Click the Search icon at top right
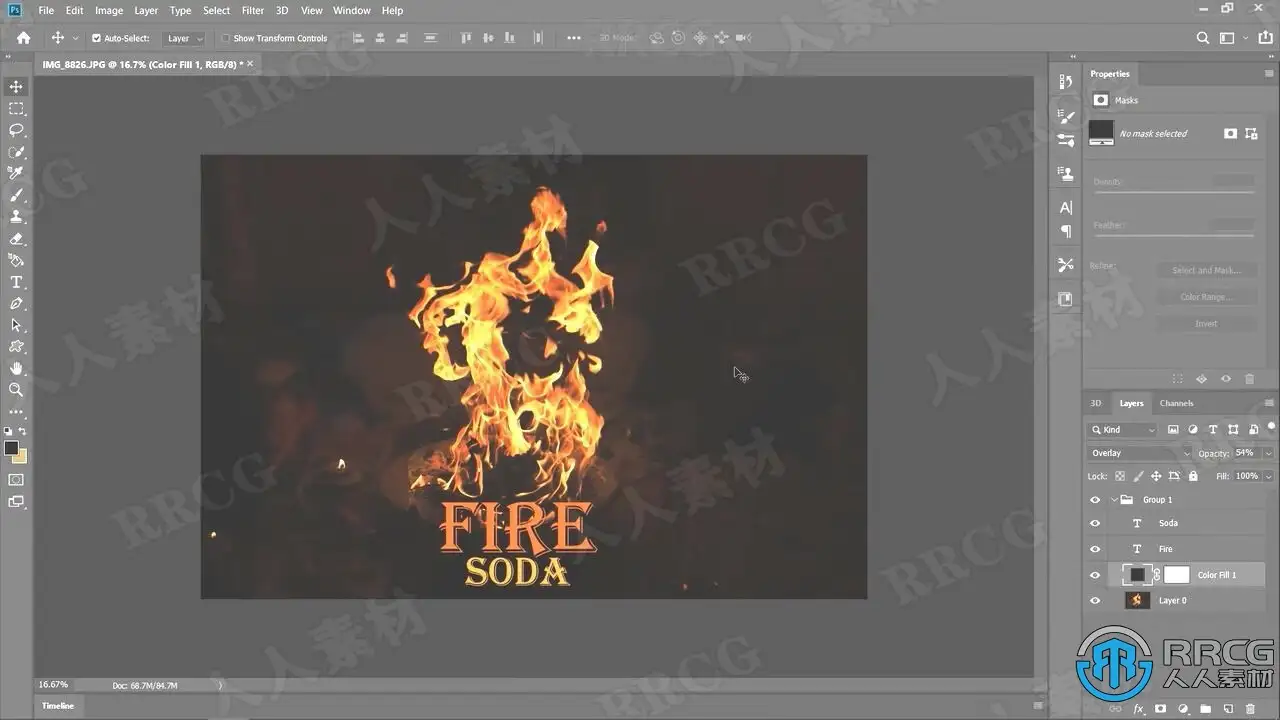This screenshot has height=720, width=1280. pos(1203,38)
